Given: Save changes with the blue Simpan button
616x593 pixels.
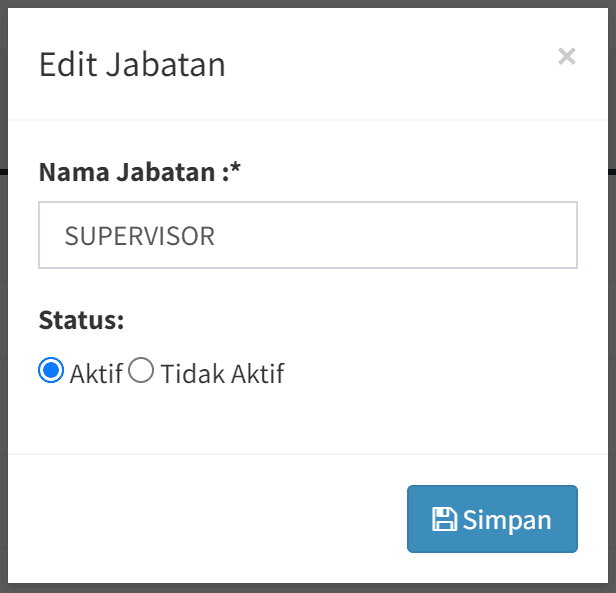Looking at the screenshot, I should pos(492,519).
